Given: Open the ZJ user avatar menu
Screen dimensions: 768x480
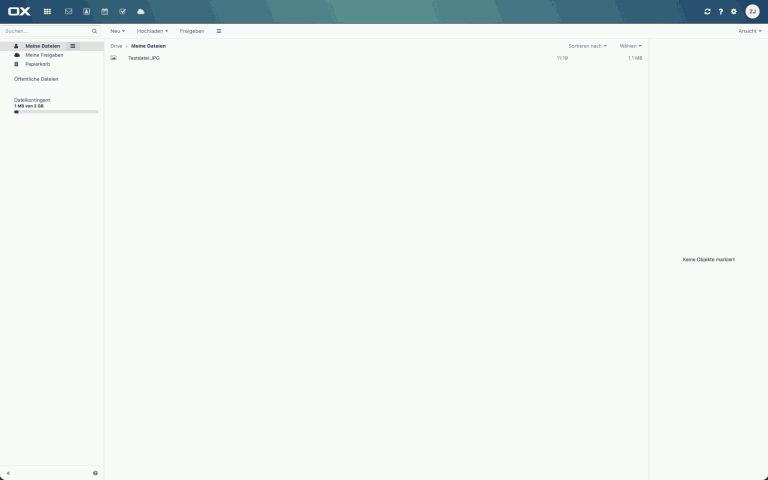Looking at the screenshot, I should point(752,11).
